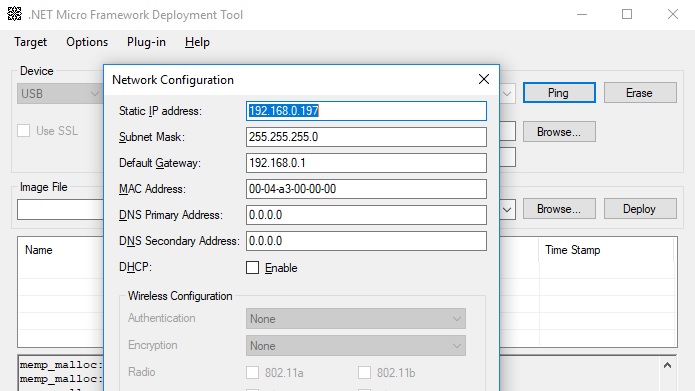Check the 802.11a radio option
This screenshot has height=391, width=695.
point(252,372)
